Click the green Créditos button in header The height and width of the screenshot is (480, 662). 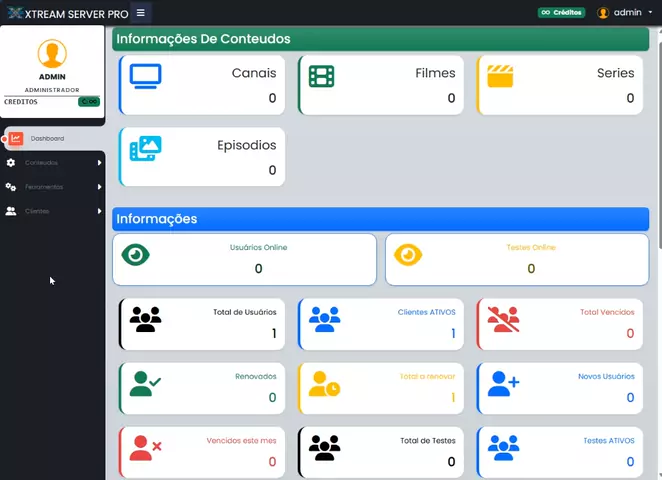point(561,13)
